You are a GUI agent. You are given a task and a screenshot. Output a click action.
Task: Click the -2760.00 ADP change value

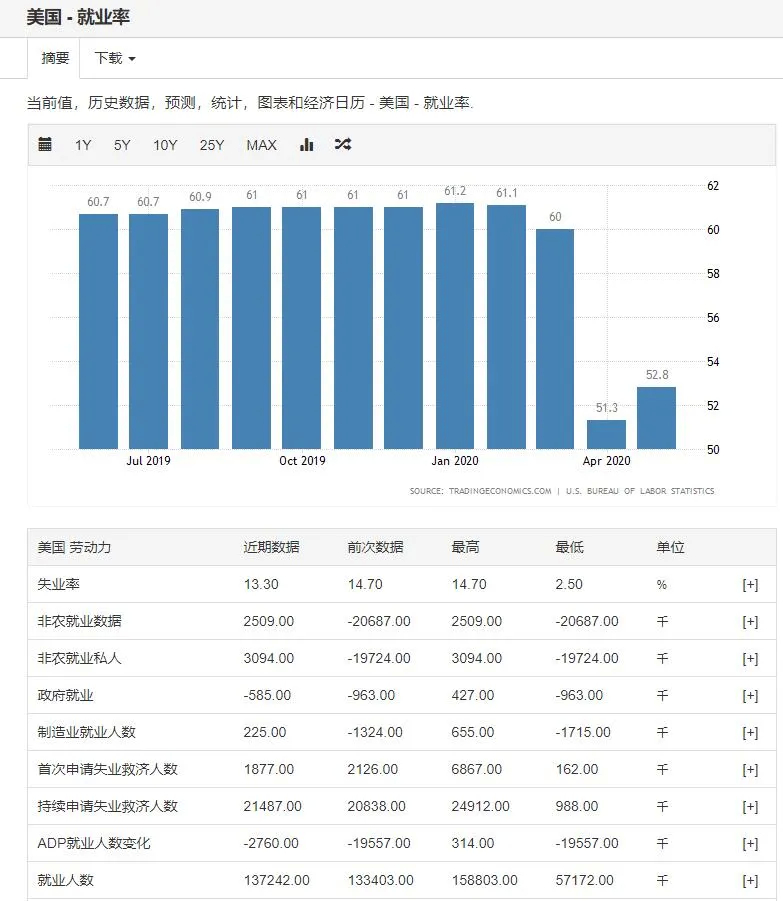tap(271, 844)
